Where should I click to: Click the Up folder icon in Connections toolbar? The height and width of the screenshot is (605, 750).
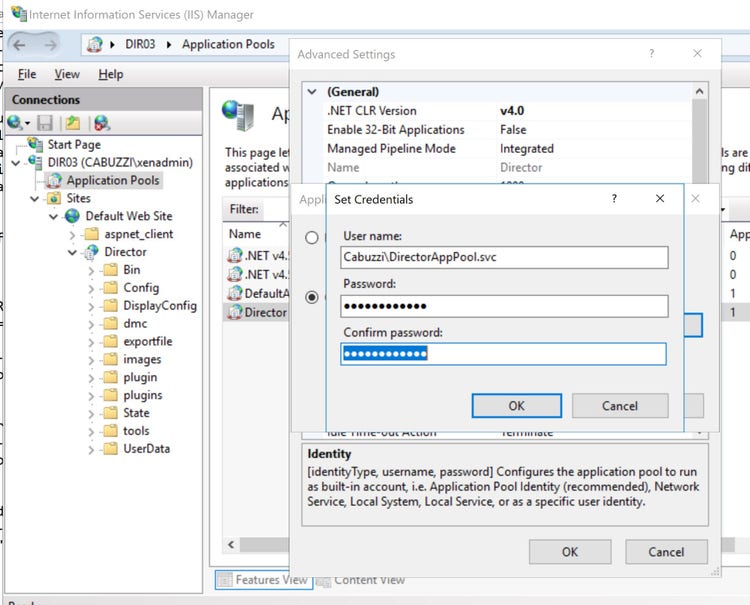click(x=73, y=123)
